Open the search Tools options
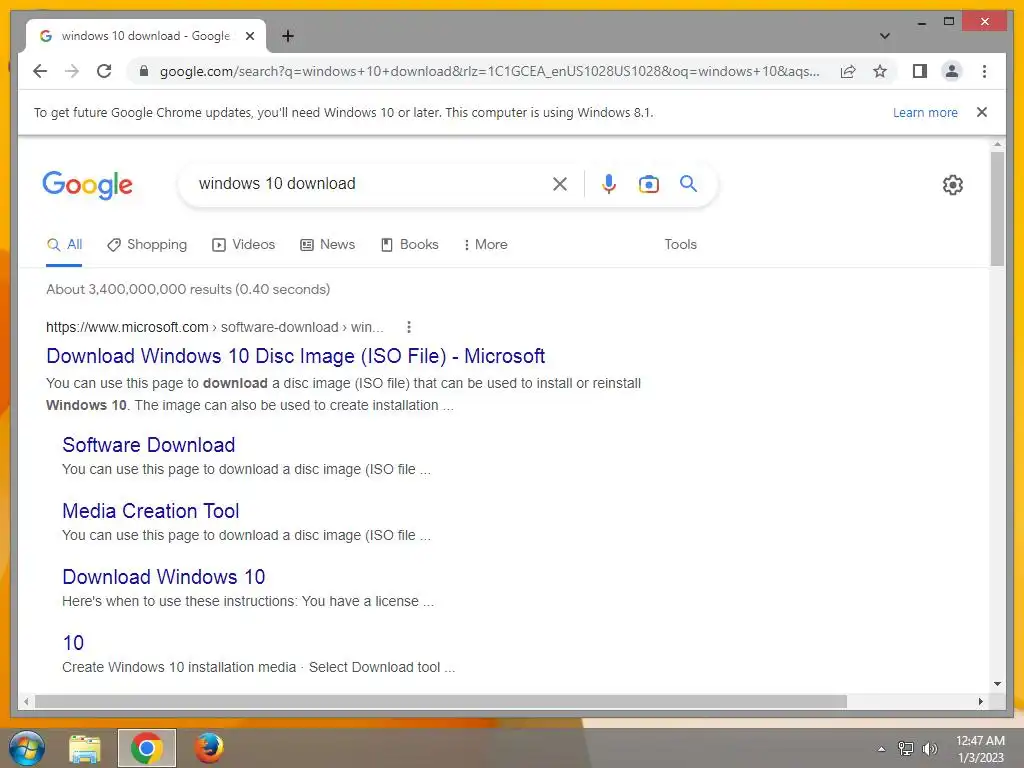Image resolution: width=1024 pixels, height=768 pixels. coord(680,244)
